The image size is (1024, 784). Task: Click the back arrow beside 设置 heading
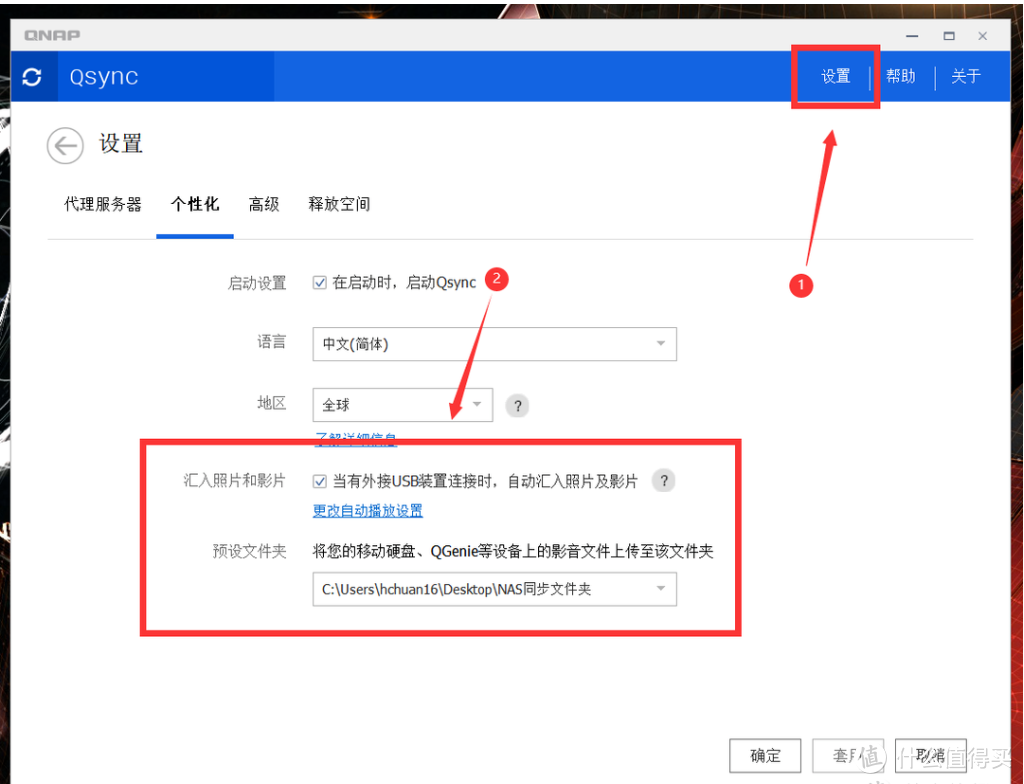click(65, 145)
